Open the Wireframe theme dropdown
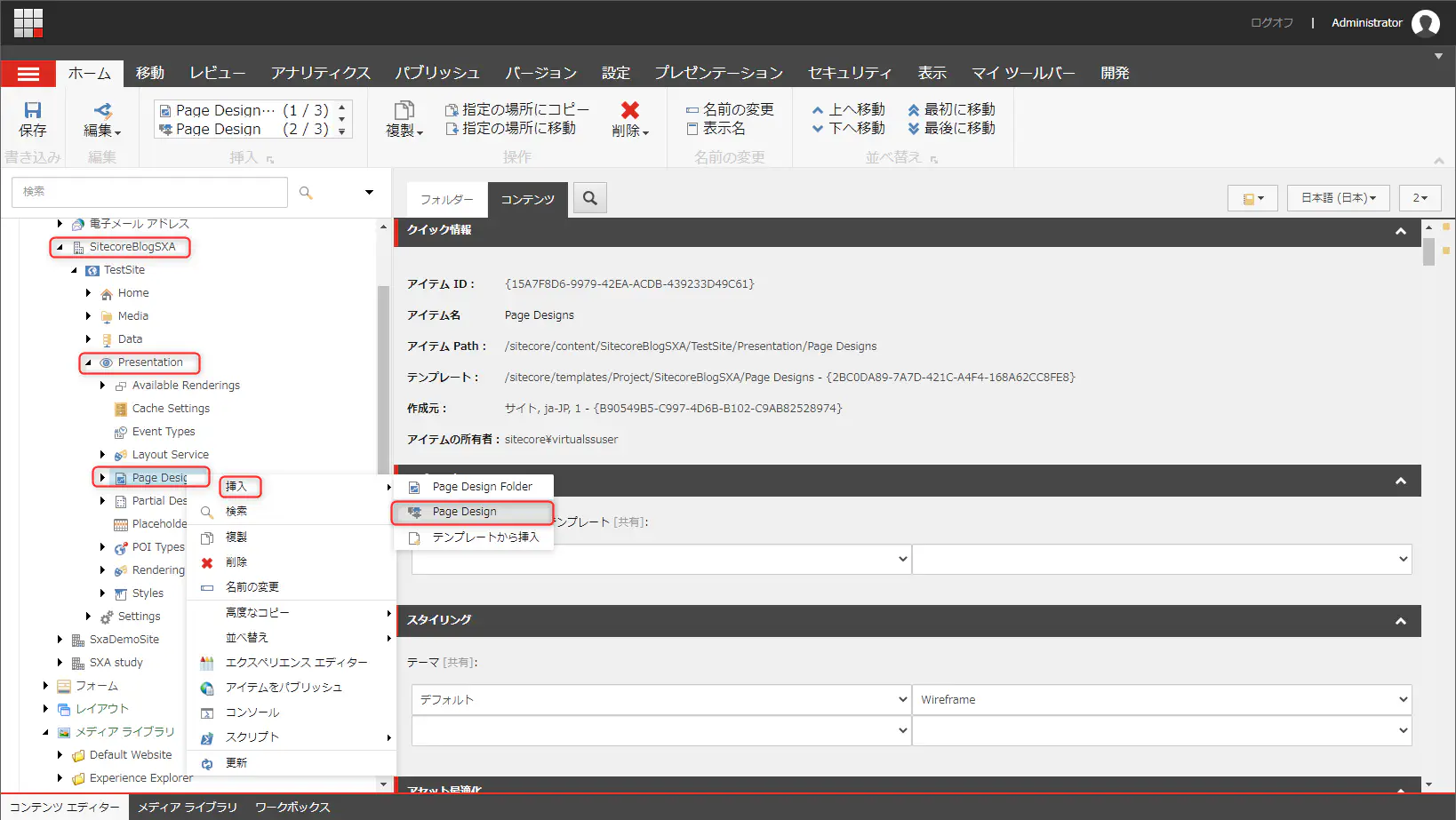1456x820 pixels. point(1162,700)
